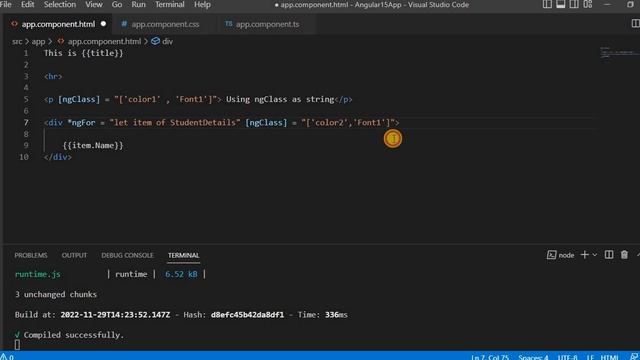This screenshot has width=640, height=360.
Task: Click the *ngFor directive on line 7
Action: coord(81,122)
